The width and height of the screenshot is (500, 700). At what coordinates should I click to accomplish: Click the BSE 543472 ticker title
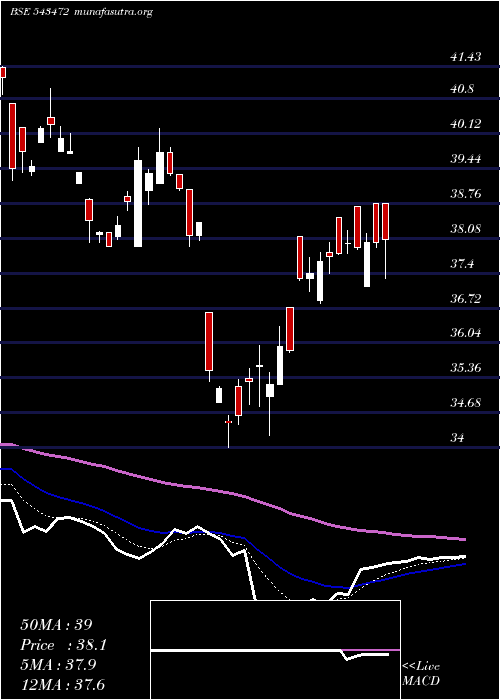click(x=39, y=12)
